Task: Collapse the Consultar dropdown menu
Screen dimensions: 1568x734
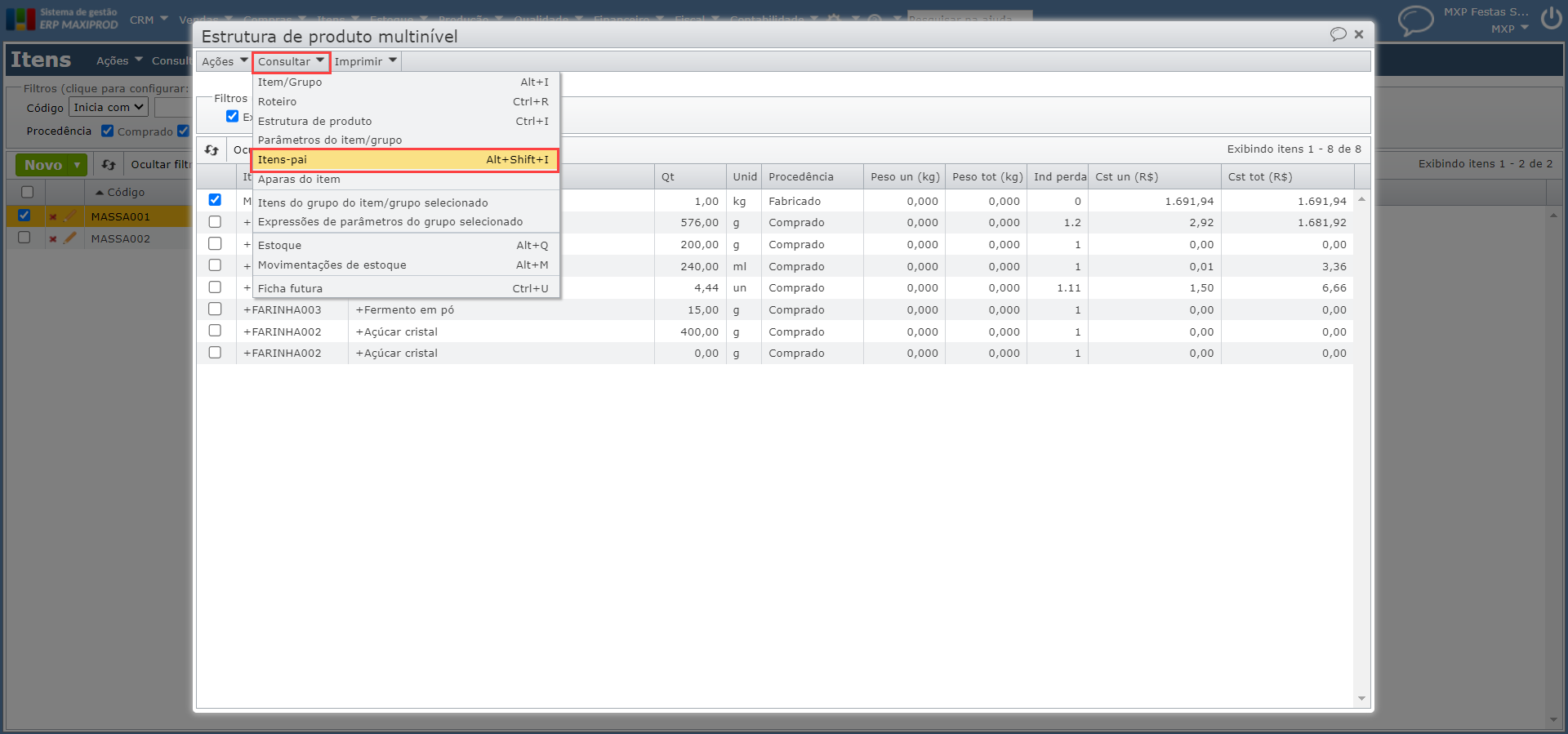Action: point(291,62)
